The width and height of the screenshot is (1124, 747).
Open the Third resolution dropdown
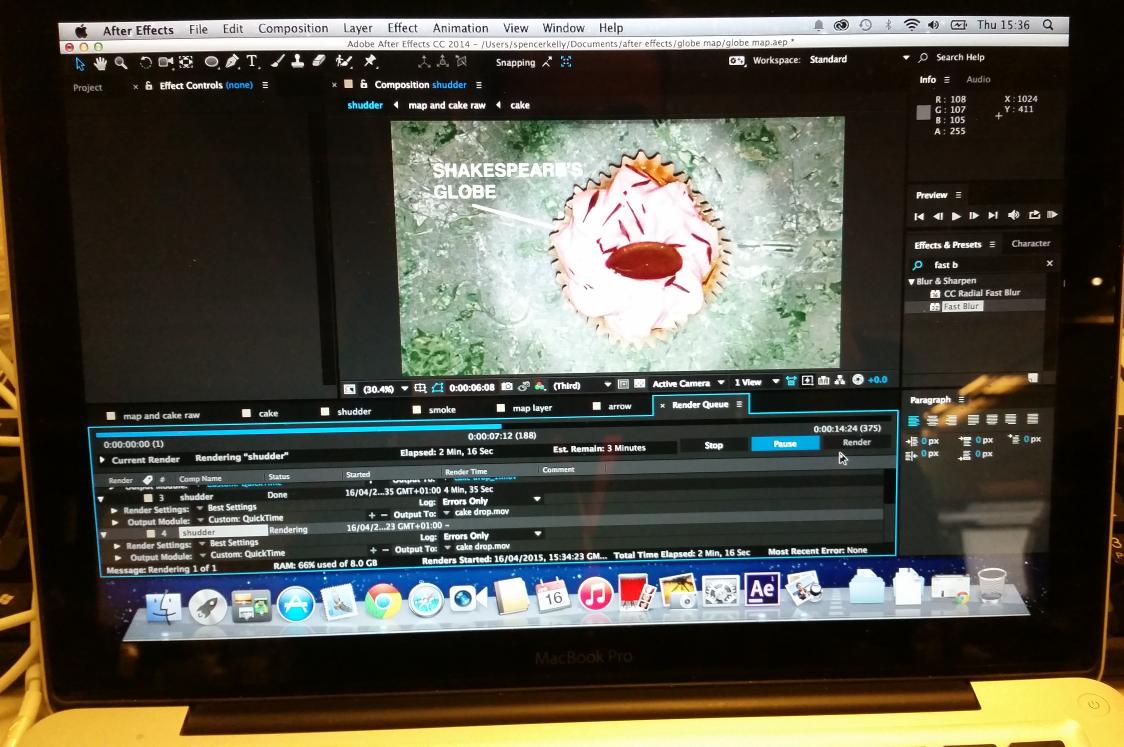(x=581, y=386)
